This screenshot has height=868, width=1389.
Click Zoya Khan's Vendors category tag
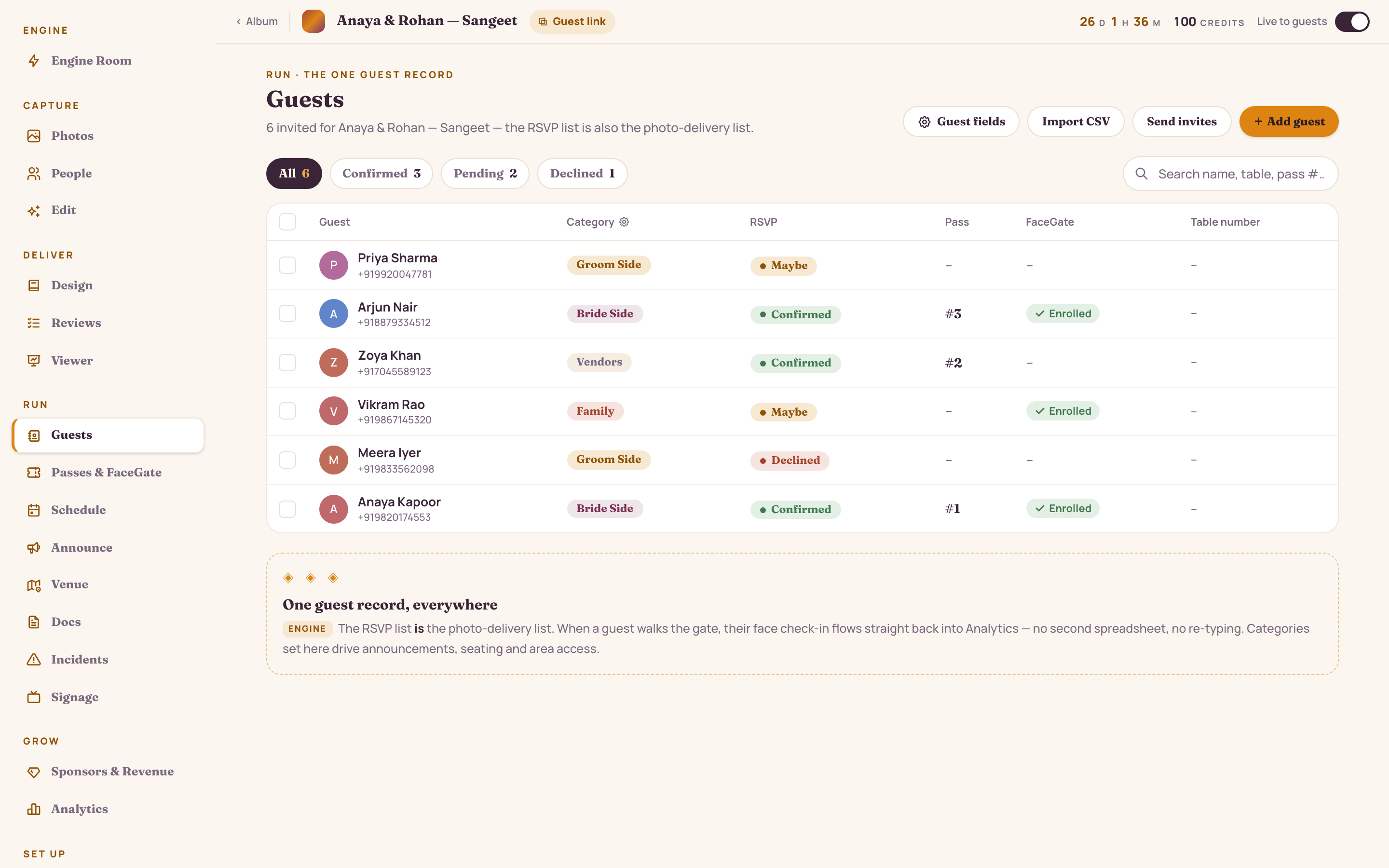coord(599,362)
